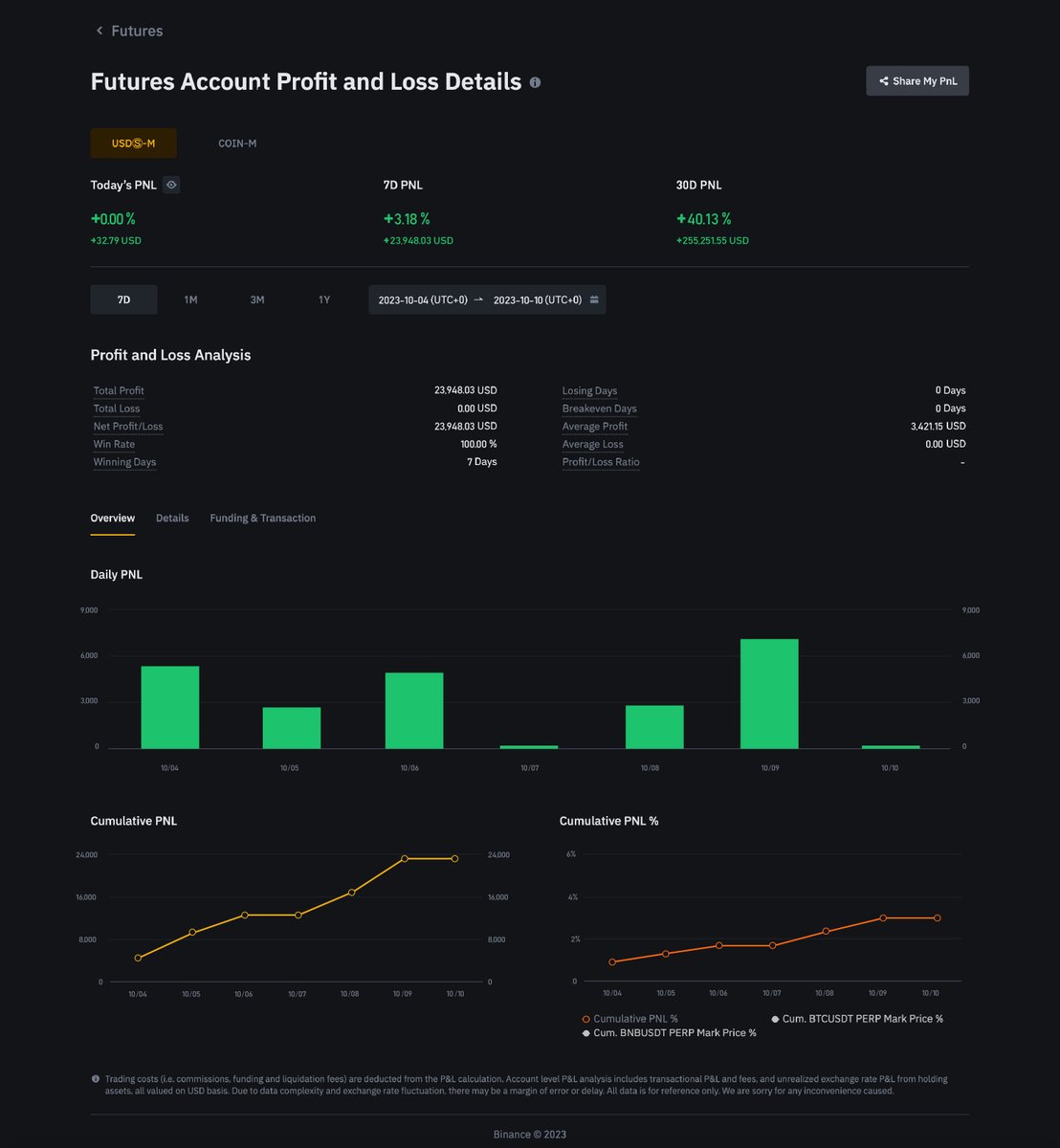Click the 10/10 point on Cumulative PNL % line

pyautogui.click(x=938, y=918)
